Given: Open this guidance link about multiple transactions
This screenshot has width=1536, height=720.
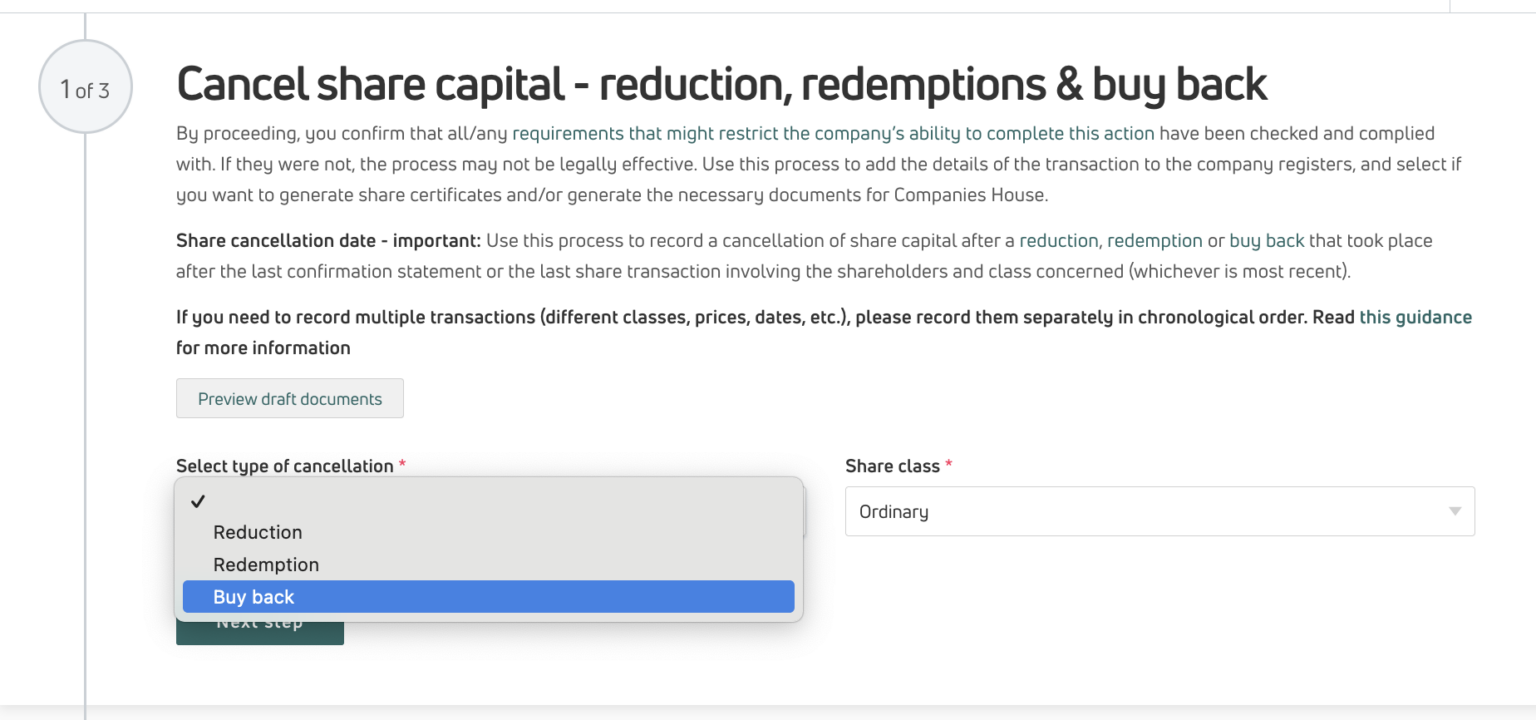Looking at the screenshot, I should tap(1415, 316).
